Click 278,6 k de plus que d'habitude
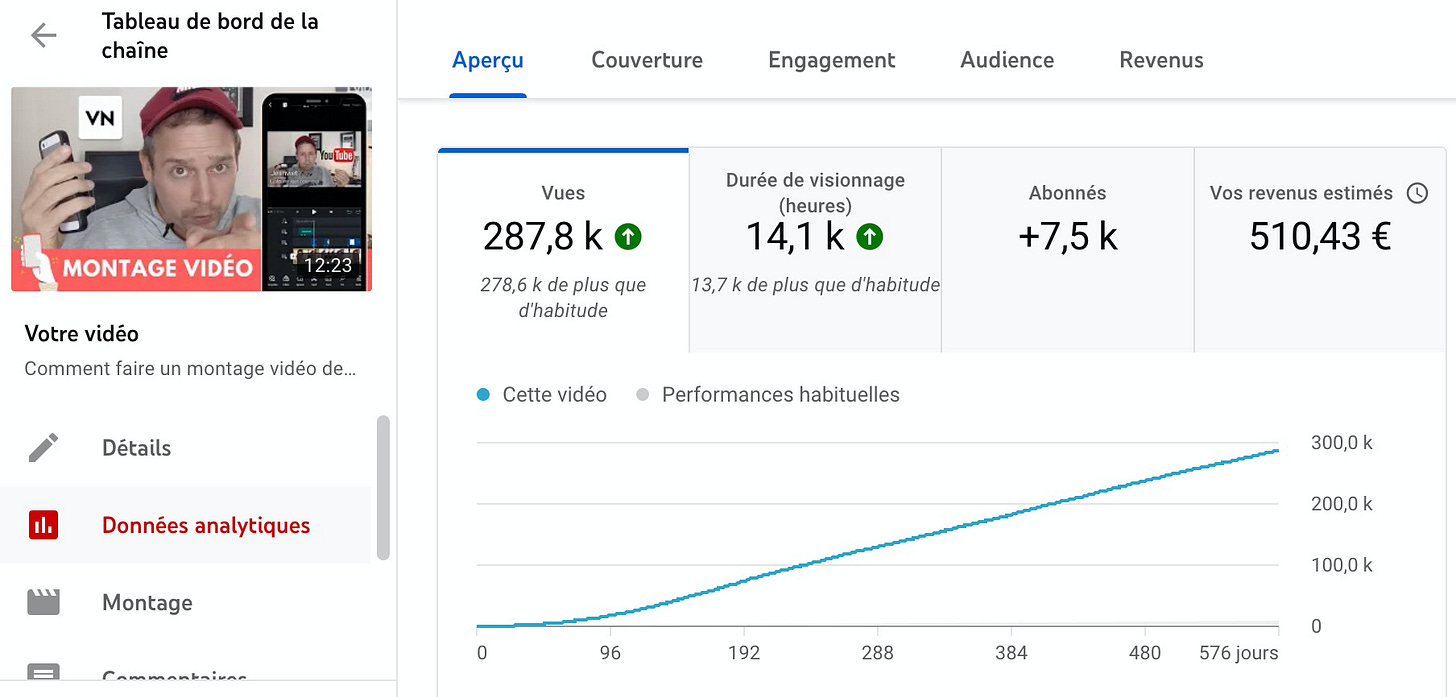 [563, 297]
